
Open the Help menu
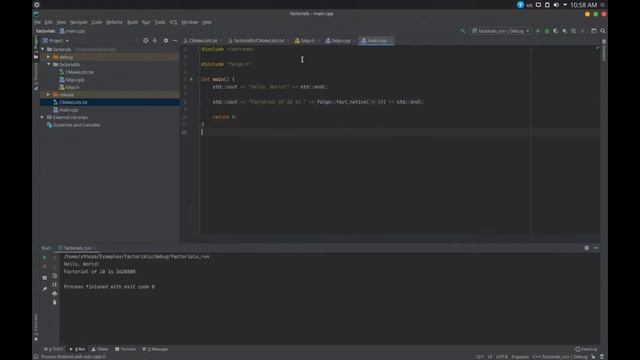(207, 22)
